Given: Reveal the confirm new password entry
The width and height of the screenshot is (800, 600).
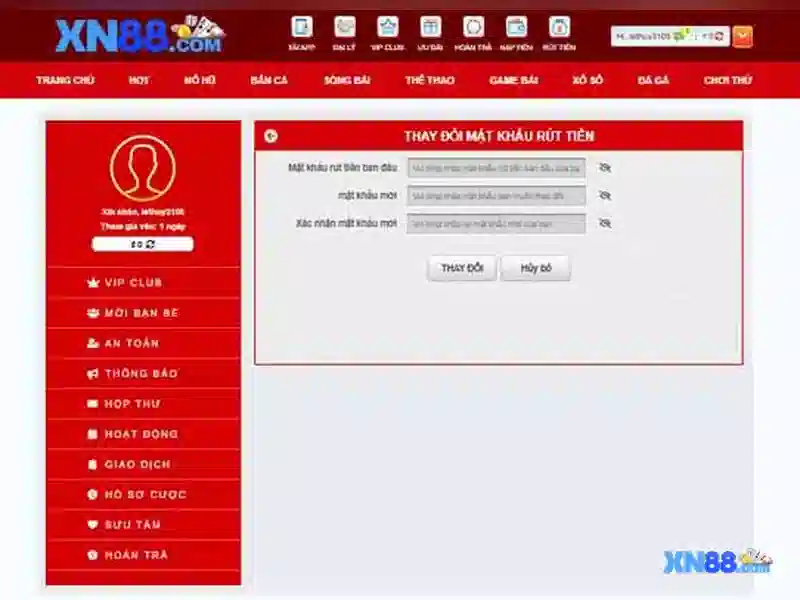Looking at the screenshot, I should tap(604, 223).
